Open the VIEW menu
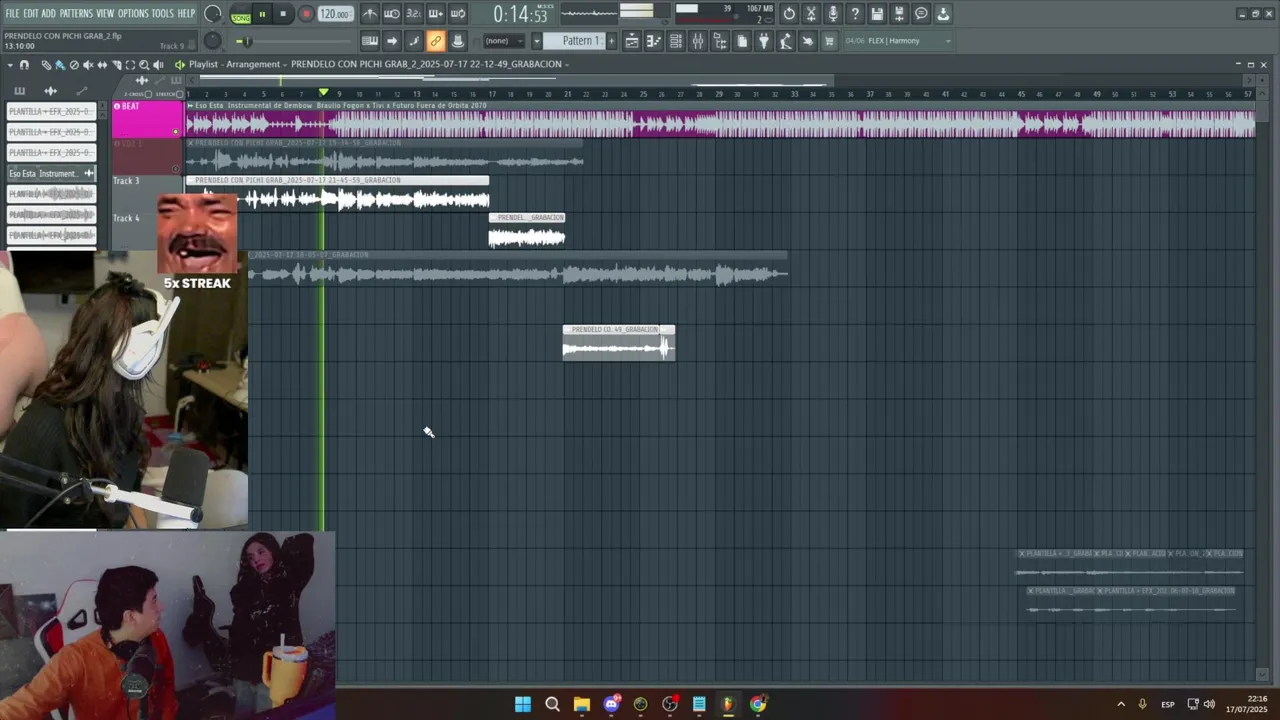1280x720 pixels. point(105,13)
